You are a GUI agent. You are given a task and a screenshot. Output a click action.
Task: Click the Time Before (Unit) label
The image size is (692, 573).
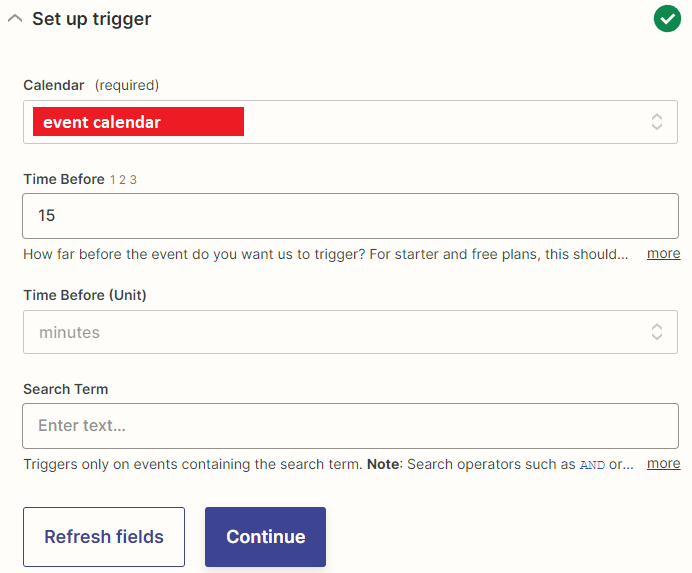pos(85,295)
